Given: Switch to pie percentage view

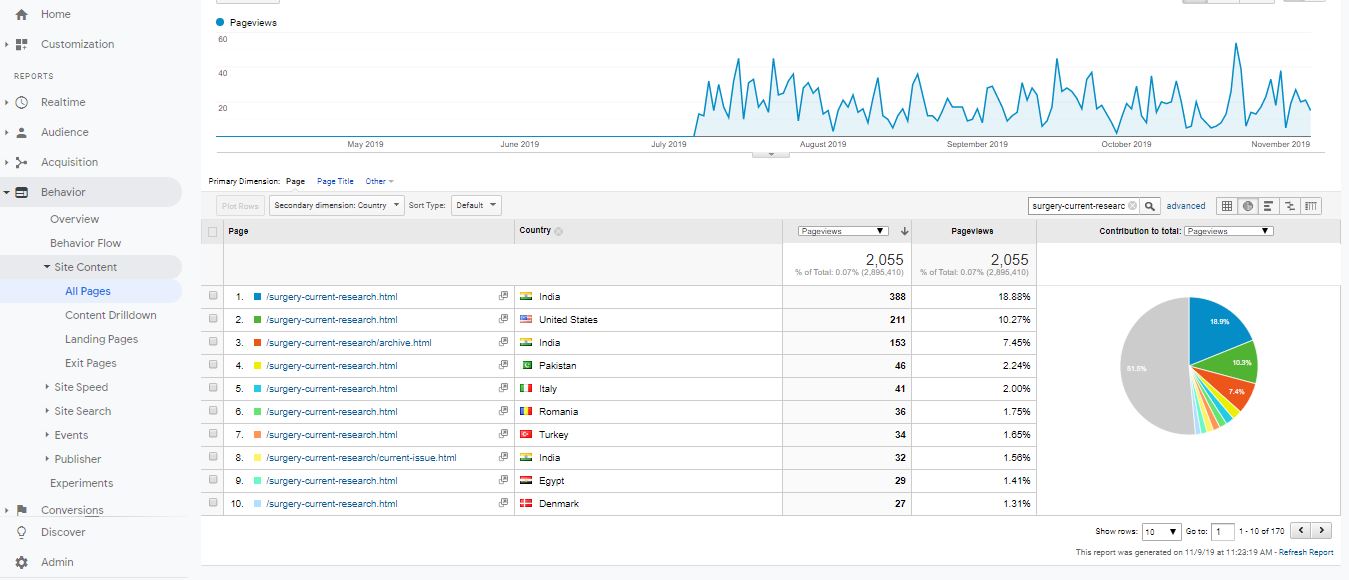Looking at the screenshot, I should click(1248, 206).
